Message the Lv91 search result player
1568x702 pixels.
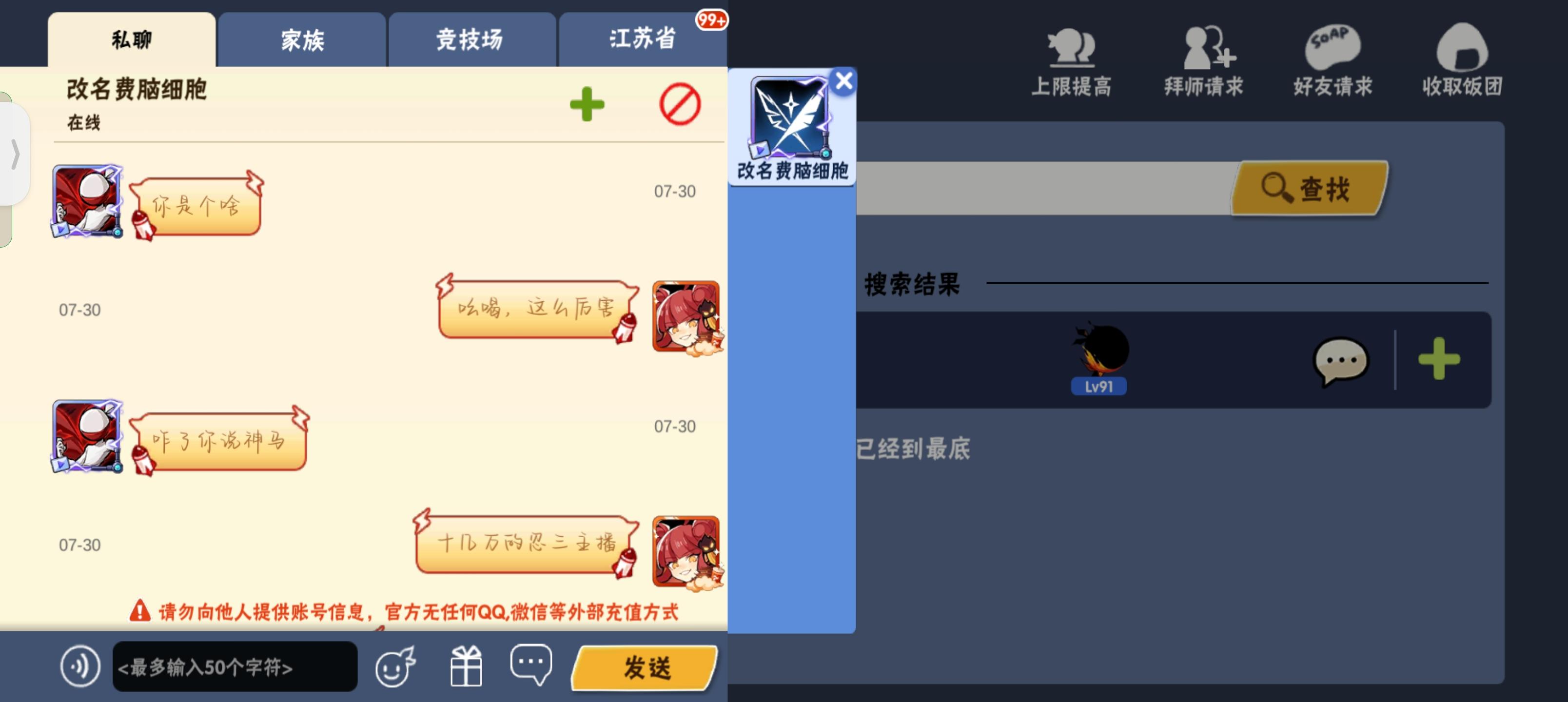1341,360
